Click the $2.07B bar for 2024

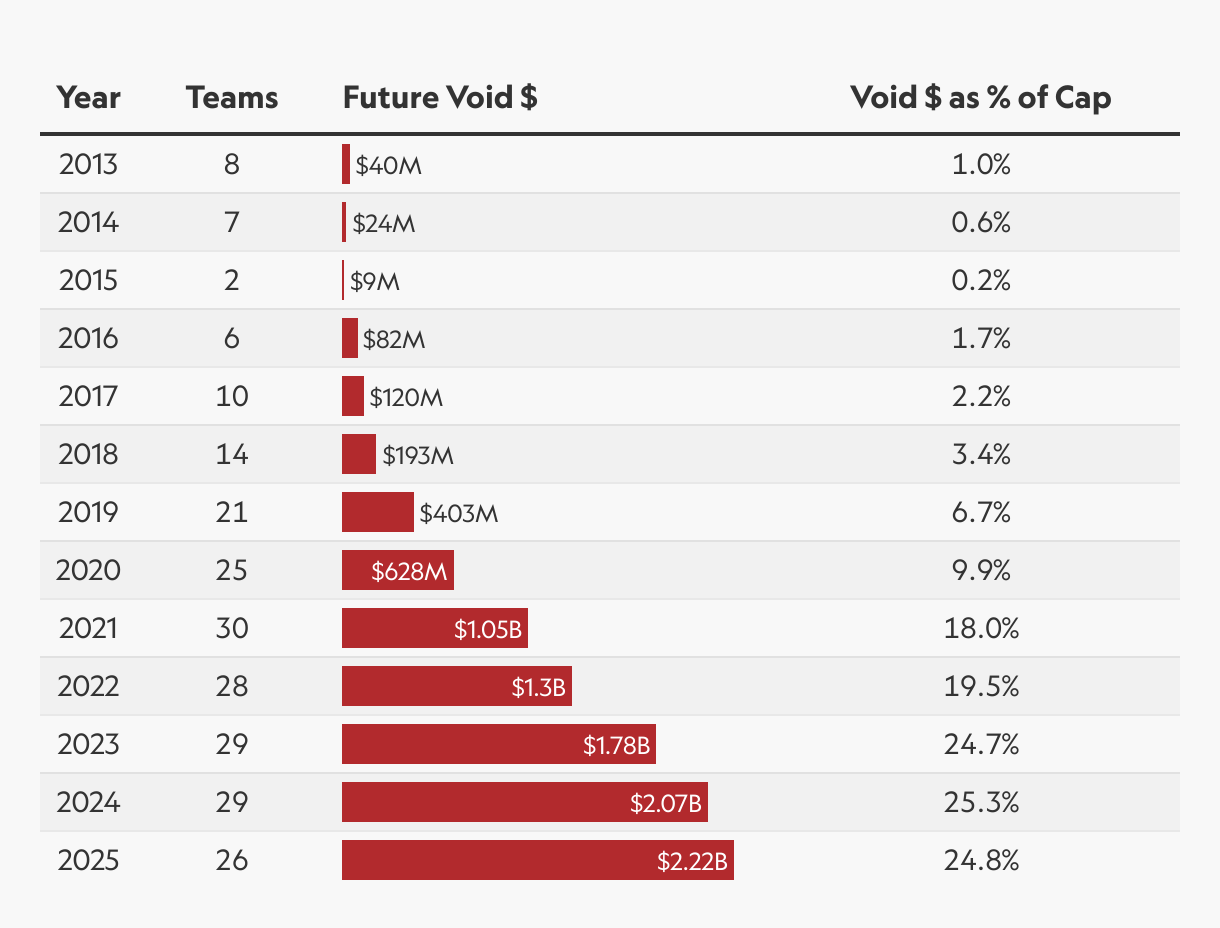524,802
